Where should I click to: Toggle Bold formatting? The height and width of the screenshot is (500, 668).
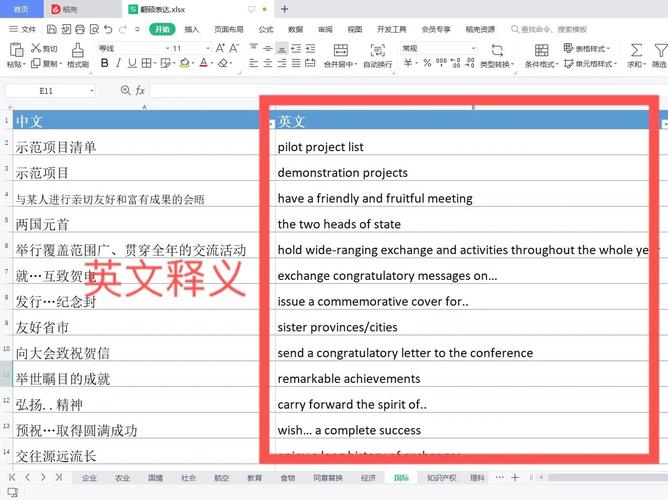pyautogui.click(x=104, y=63)
